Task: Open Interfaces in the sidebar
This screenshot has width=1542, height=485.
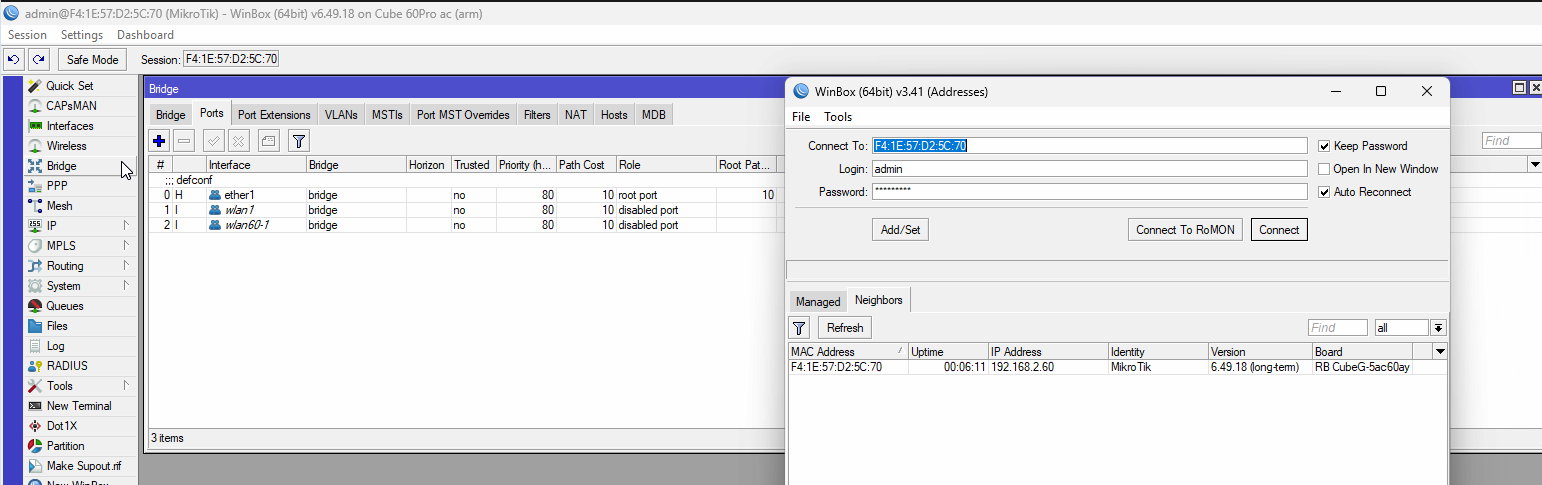Action: click(69, 126)
